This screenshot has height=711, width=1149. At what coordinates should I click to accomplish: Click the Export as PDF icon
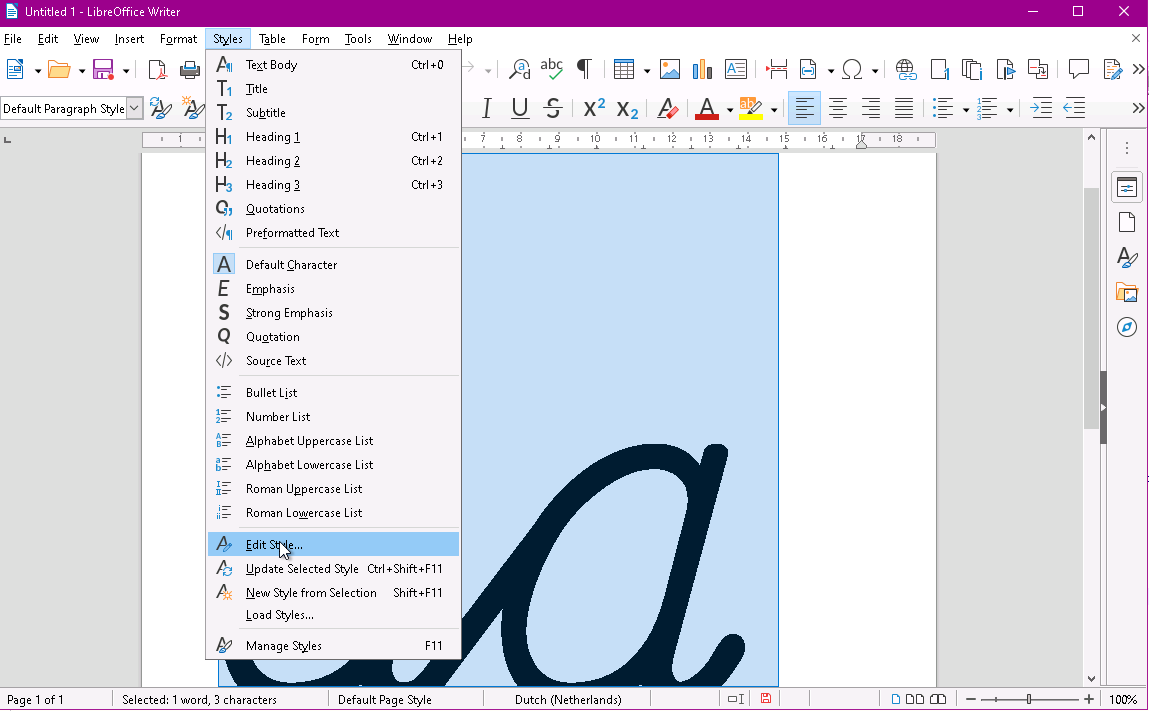coord(158,69)
